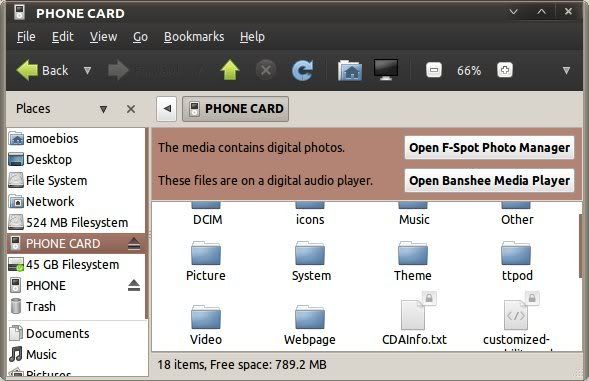Screen dimensions: 589x381
Task: Click the PHONE CARD title bar device icon
Action: point(19,12)
